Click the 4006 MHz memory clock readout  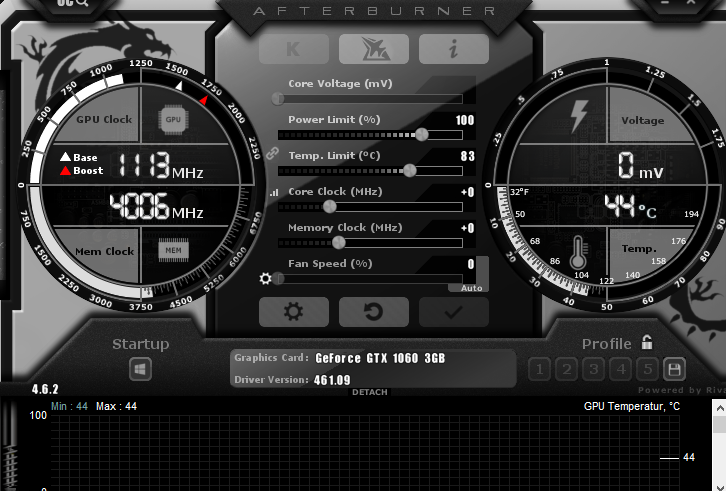click(x=156, y=207)
